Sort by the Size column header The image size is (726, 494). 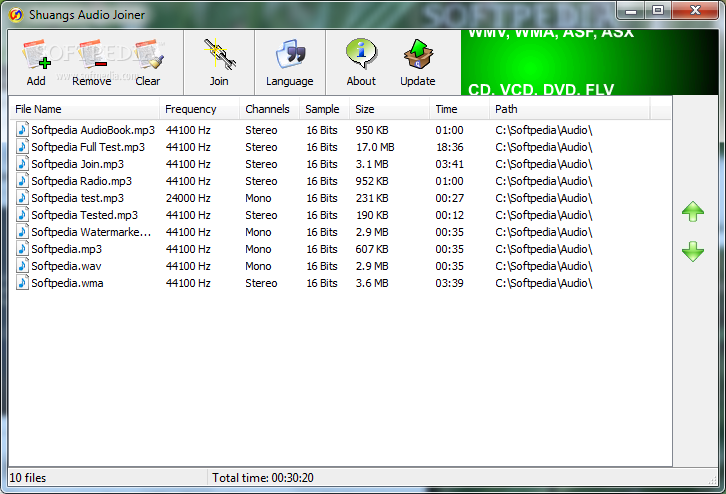389,109
